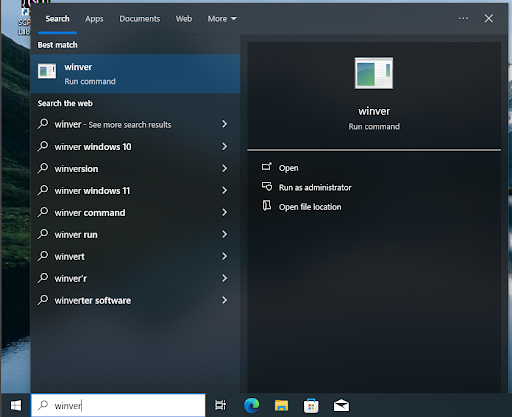Screen dimensions: 512x417
Task: Open Microsoft Store from the taskbar
Action: [x=311, y=406]
